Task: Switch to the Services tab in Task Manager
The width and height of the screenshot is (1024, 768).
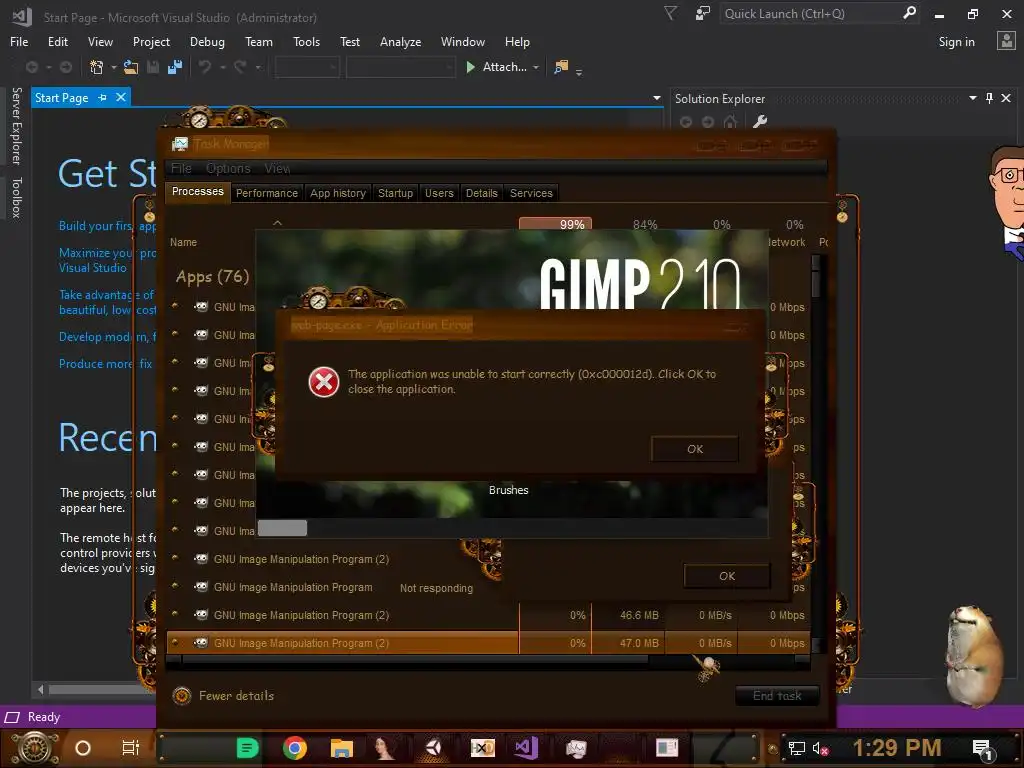Action: (x=531, y=193)
